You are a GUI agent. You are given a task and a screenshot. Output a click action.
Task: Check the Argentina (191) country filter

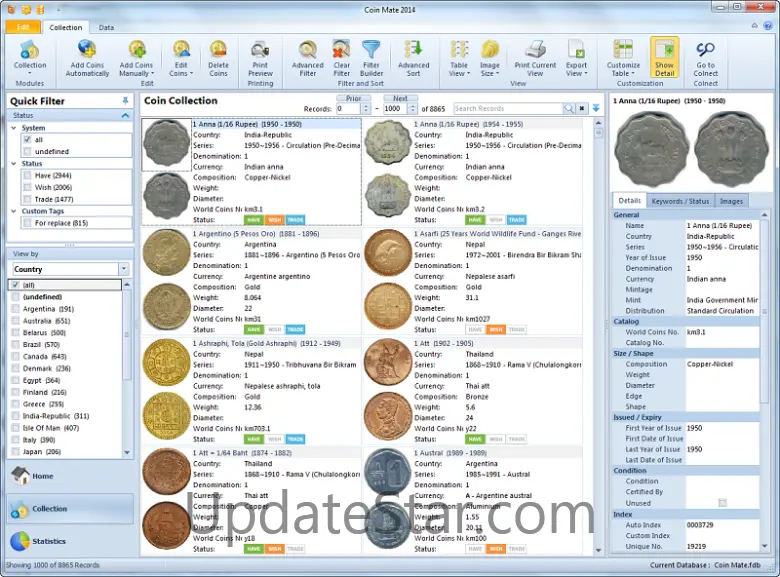(x=15, y=309)
